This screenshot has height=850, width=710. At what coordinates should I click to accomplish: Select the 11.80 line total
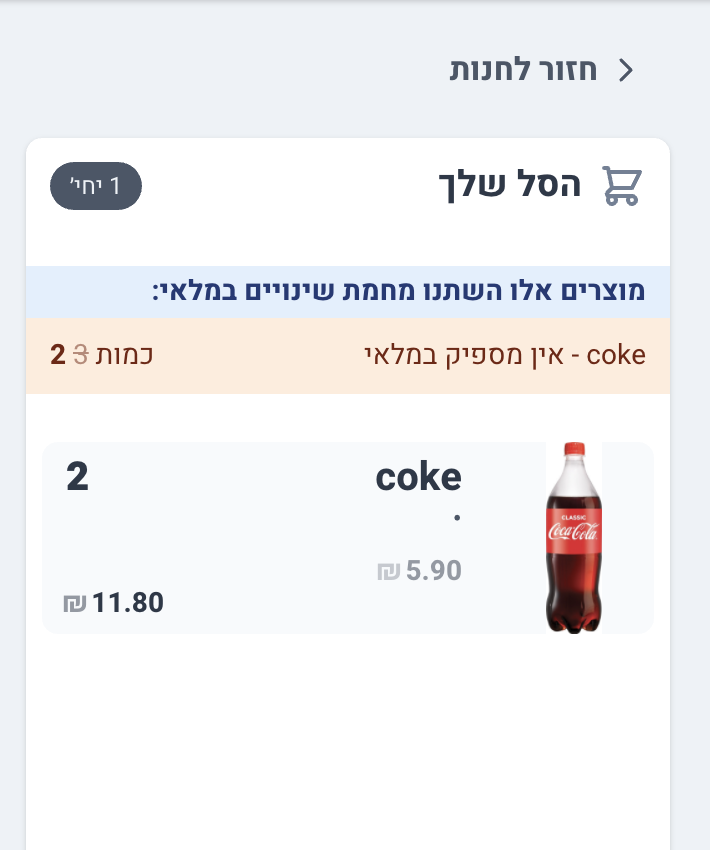(x=128, y=603)
